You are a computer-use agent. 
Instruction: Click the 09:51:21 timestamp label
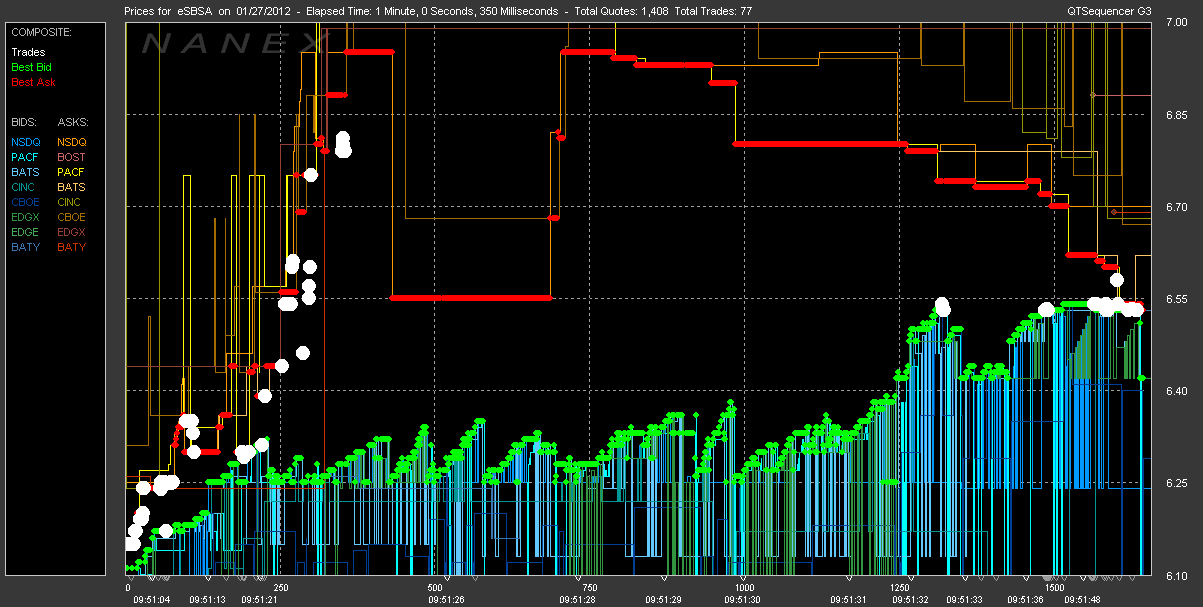(x=259, y=600)
